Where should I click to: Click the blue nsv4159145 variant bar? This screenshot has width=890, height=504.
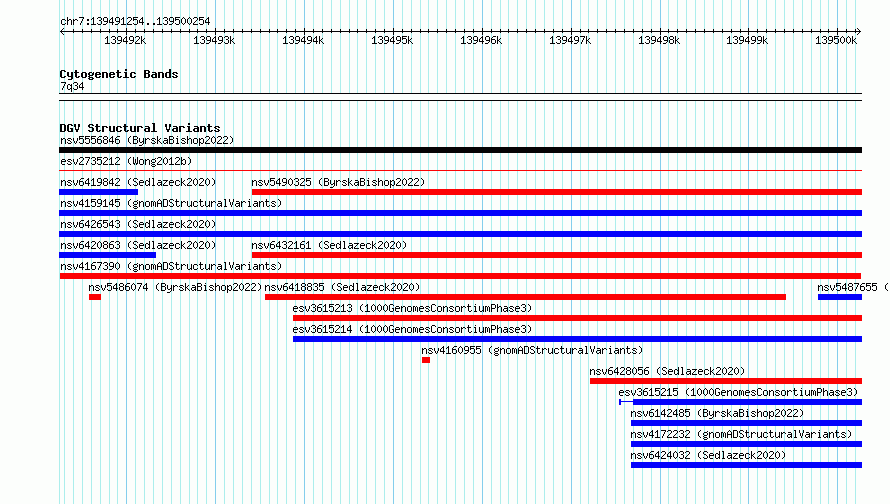coord(460,213)
